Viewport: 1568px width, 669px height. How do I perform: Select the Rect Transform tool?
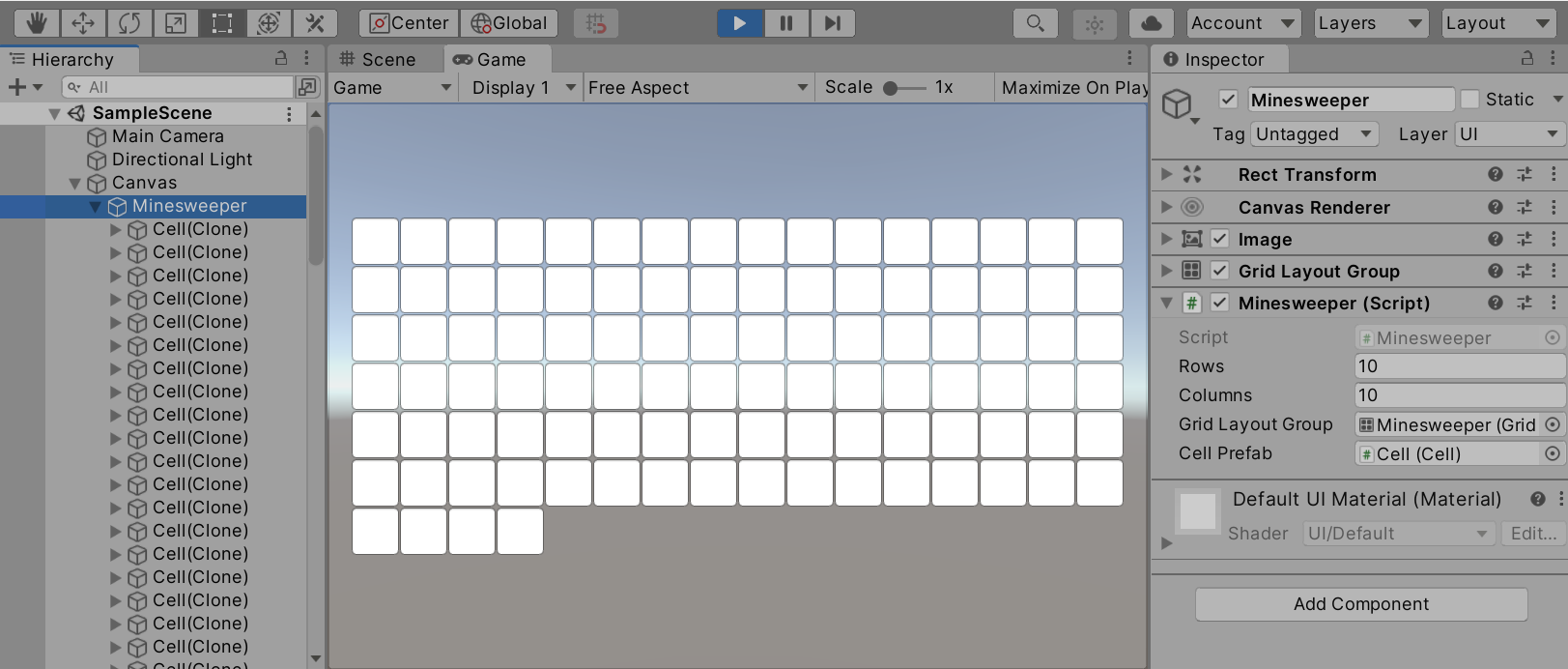click(x=222, y=23)
